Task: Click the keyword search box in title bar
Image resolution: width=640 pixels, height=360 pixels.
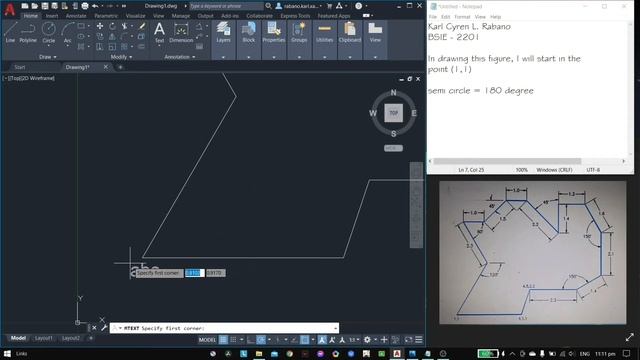Action: click(226, 6)
